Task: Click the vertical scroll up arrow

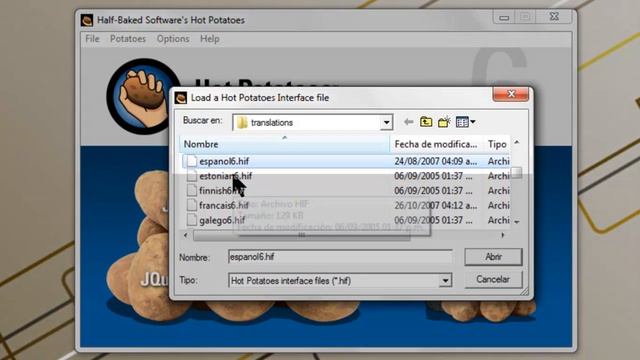Action: 517,142
